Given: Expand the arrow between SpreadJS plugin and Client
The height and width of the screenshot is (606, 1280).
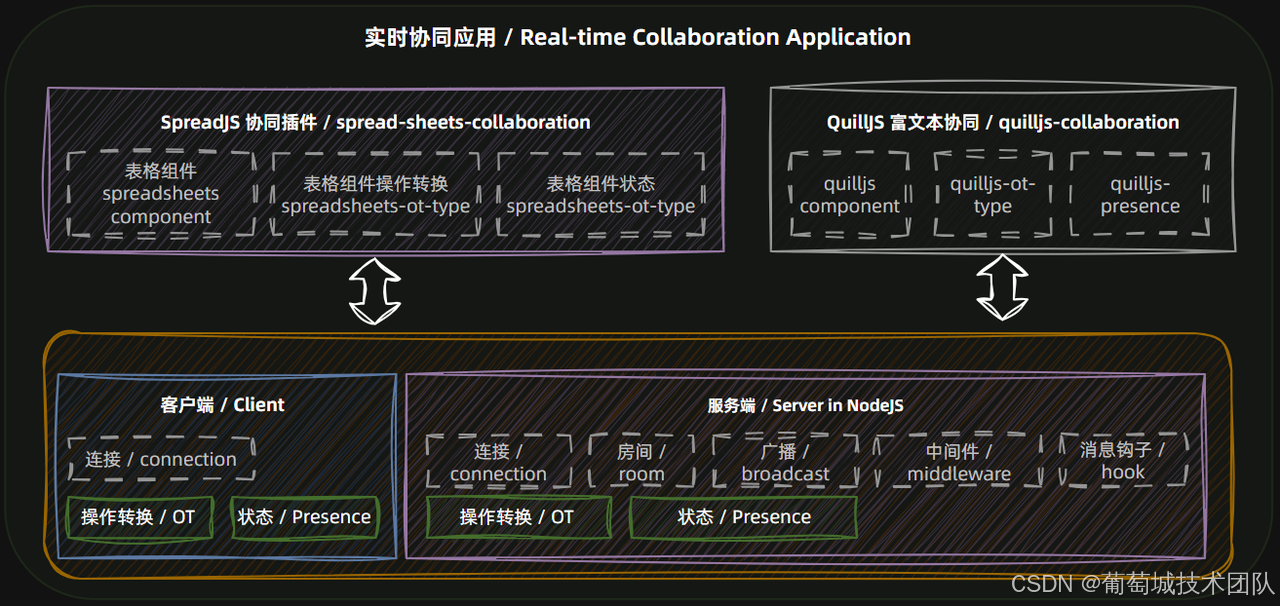Looking at the screenshot, I should point(375,293).
